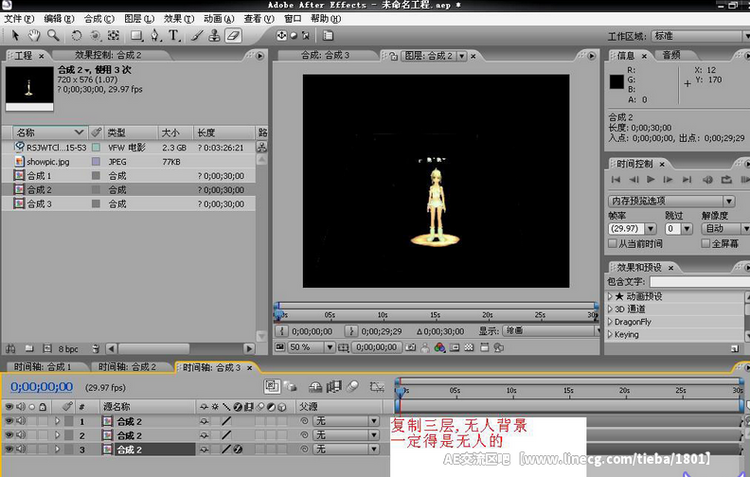Open the 文件 menu
This screenshot has width=750, height=477.
[x=19, y=19]
